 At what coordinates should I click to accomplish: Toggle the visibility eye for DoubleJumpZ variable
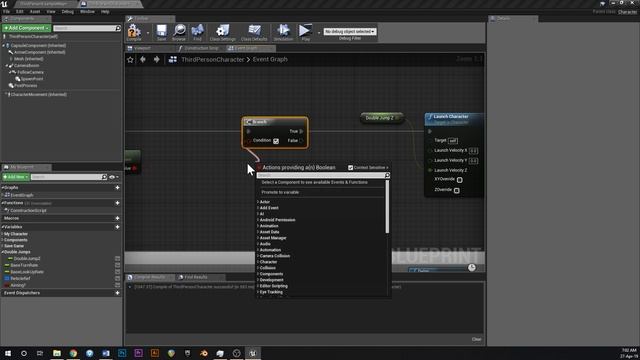point(118,259)
